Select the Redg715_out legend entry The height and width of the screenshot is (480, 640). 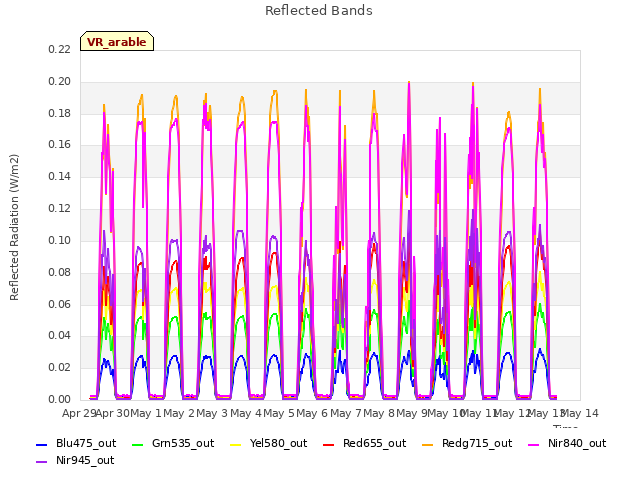click(x=467, y=443)
